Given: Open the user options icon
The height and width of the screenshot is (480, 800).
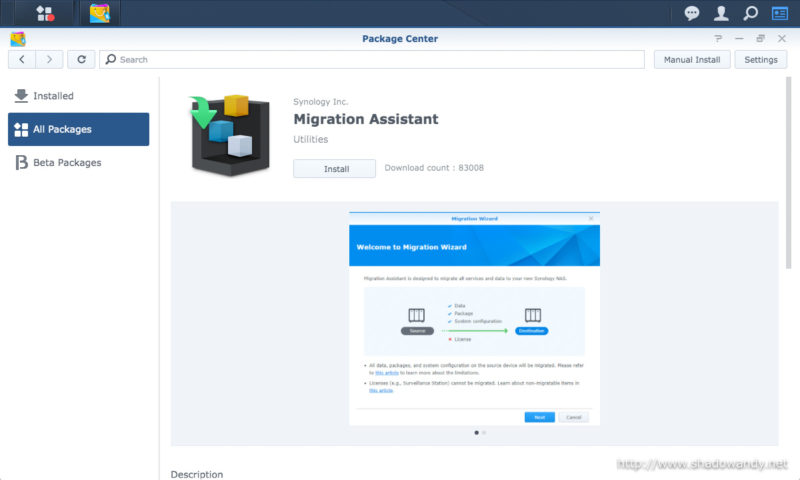Looking at the screenshot, I should 721,13.
